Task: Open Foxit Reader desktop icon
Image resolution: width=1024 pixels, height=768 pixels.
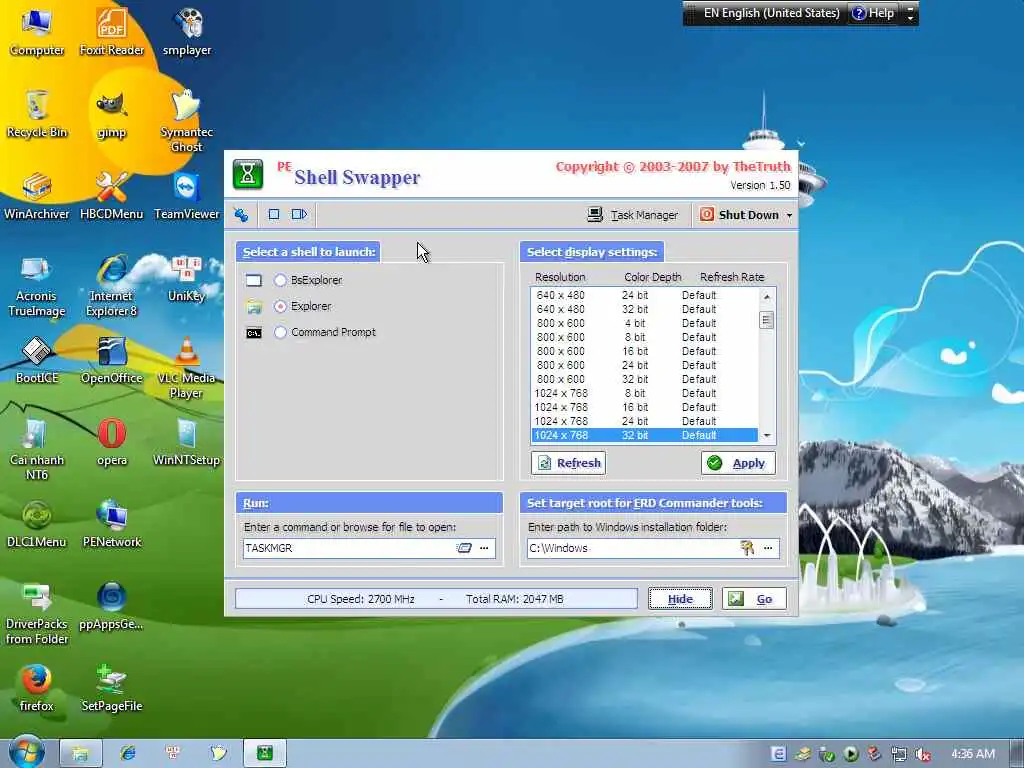Action: click(x=112, y=31)
